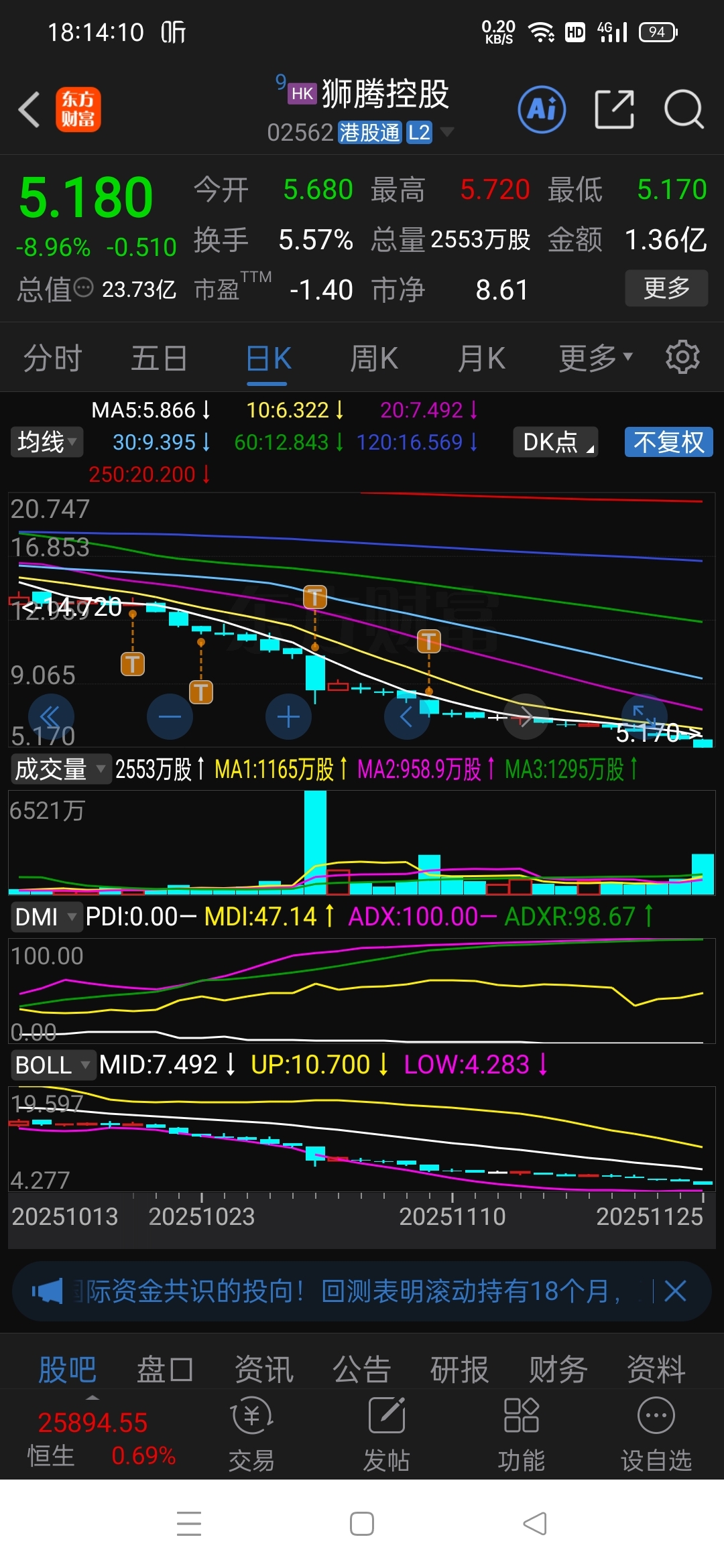The image size is (724, 1568).
Task: Select the 日K tab
Action: (x=267, y=358)
